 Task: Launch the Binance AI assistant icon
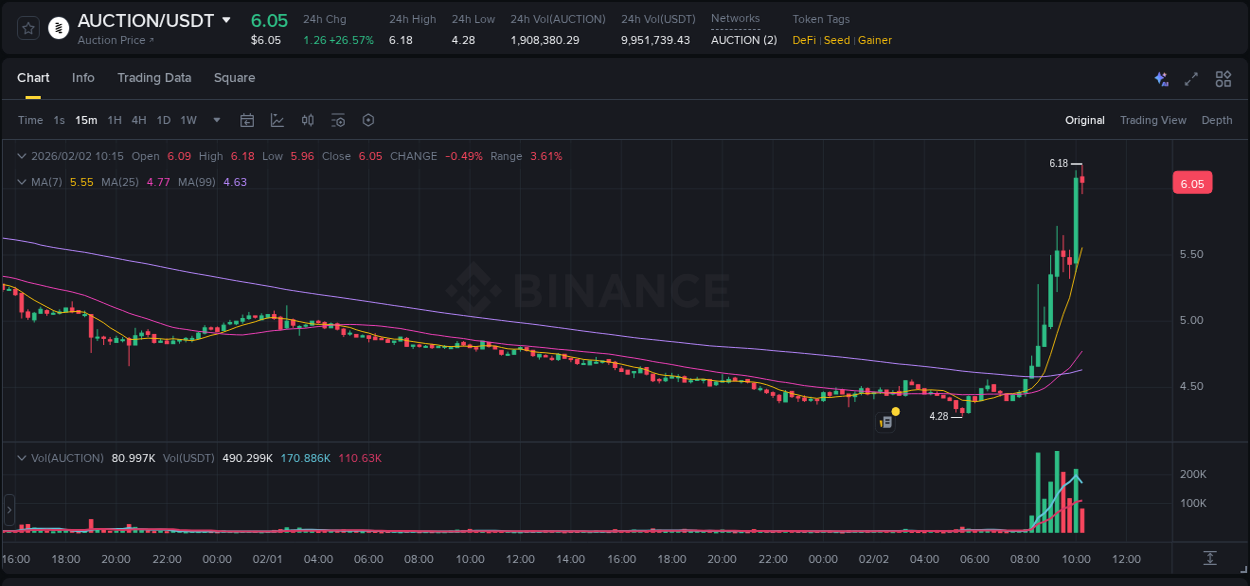coord(1161,78)
